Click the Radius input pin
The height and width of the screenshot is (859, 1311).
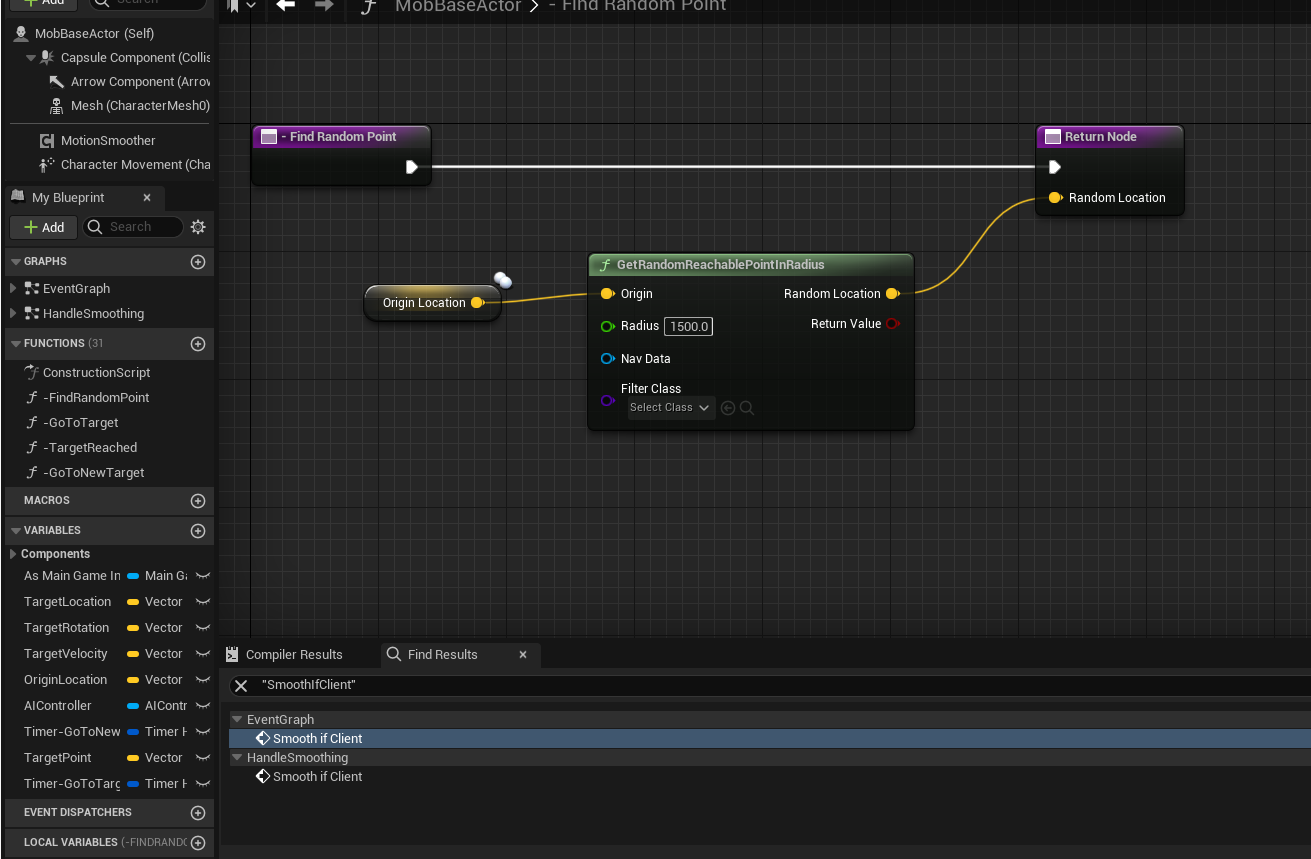click(x=607, y=326)
